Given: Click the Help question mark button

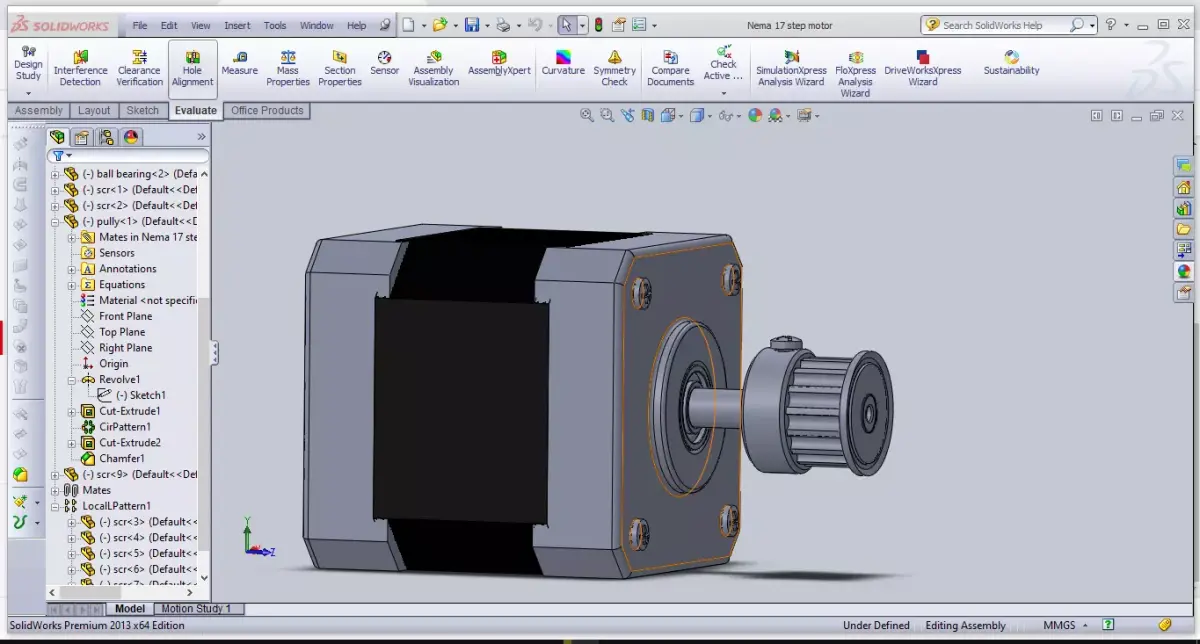Looking at the screenshot, I should (1111, 25).
